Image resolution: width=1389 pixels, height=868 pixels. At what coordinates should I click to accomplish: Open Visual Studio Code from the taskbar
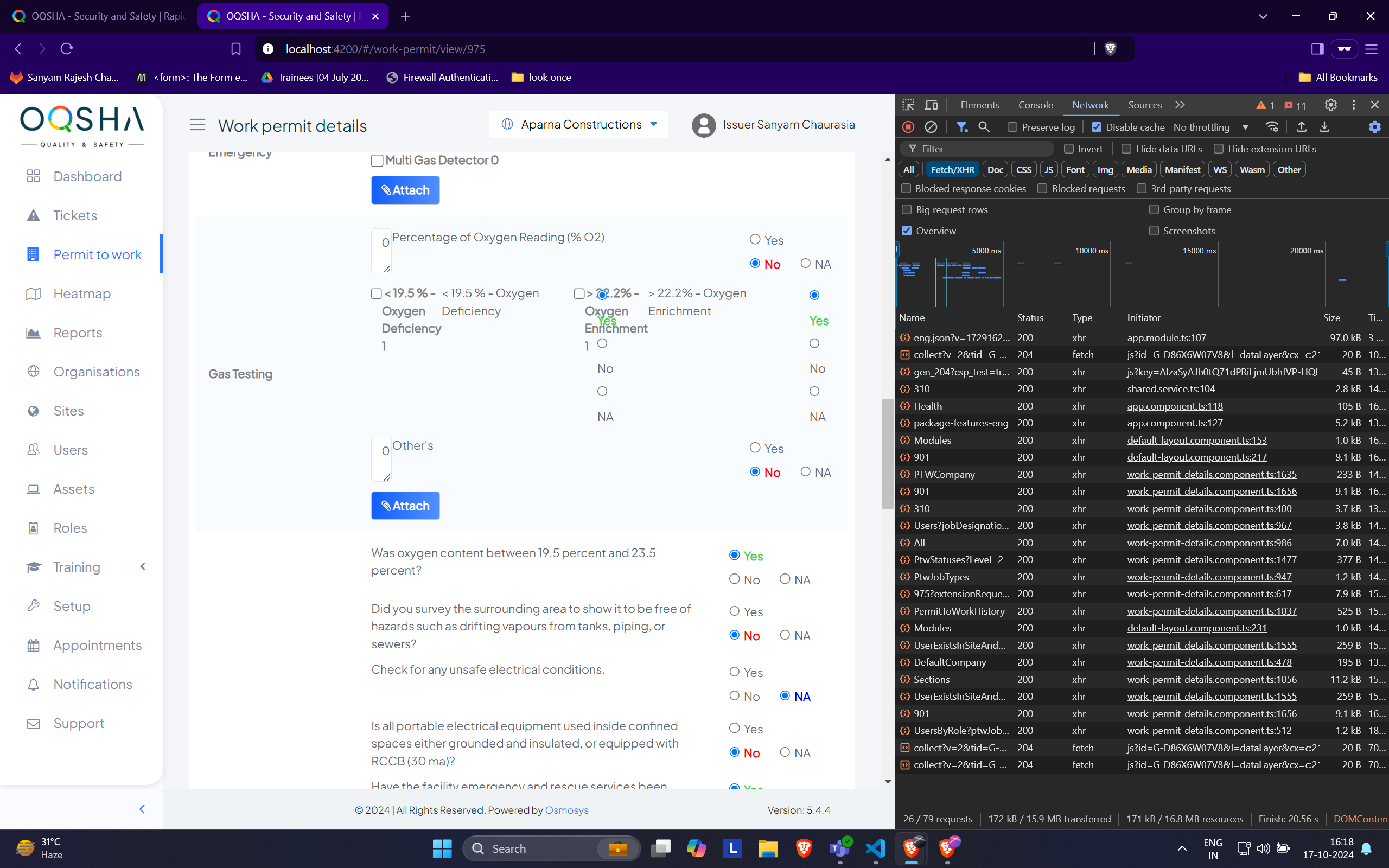click(875, 848)
